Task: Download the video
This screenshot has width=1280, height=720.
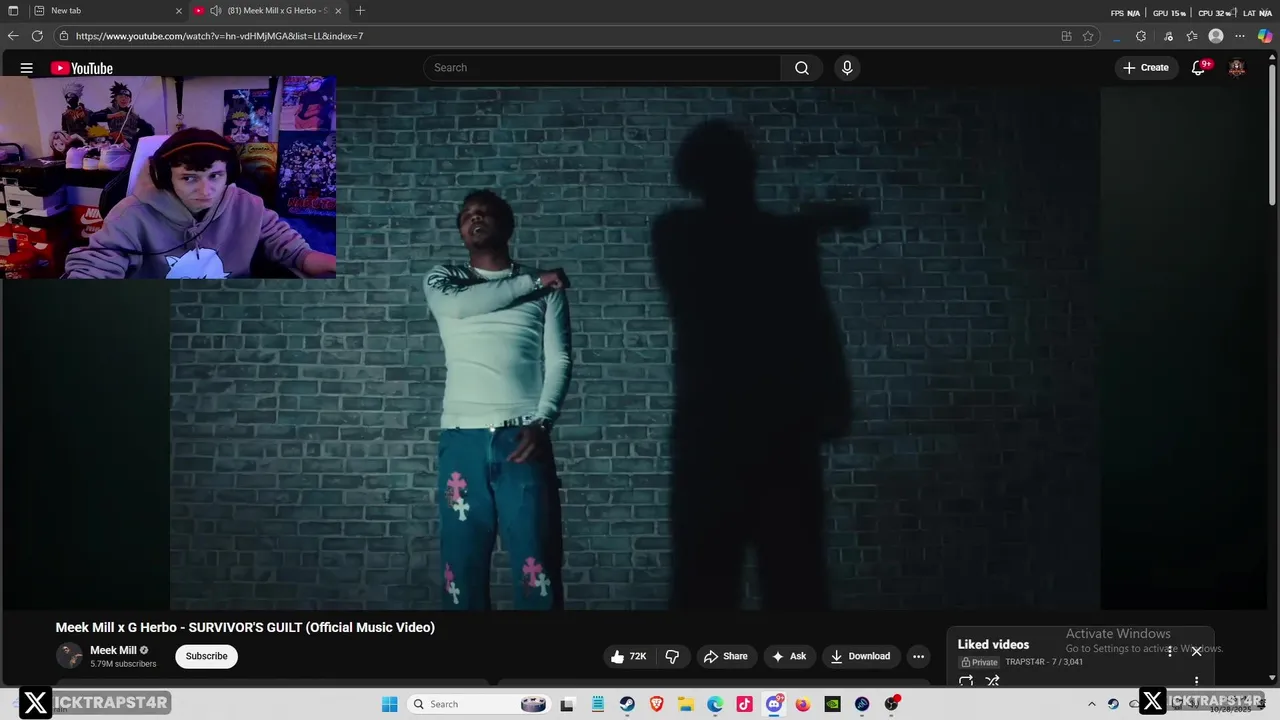Action: point(861,656)
